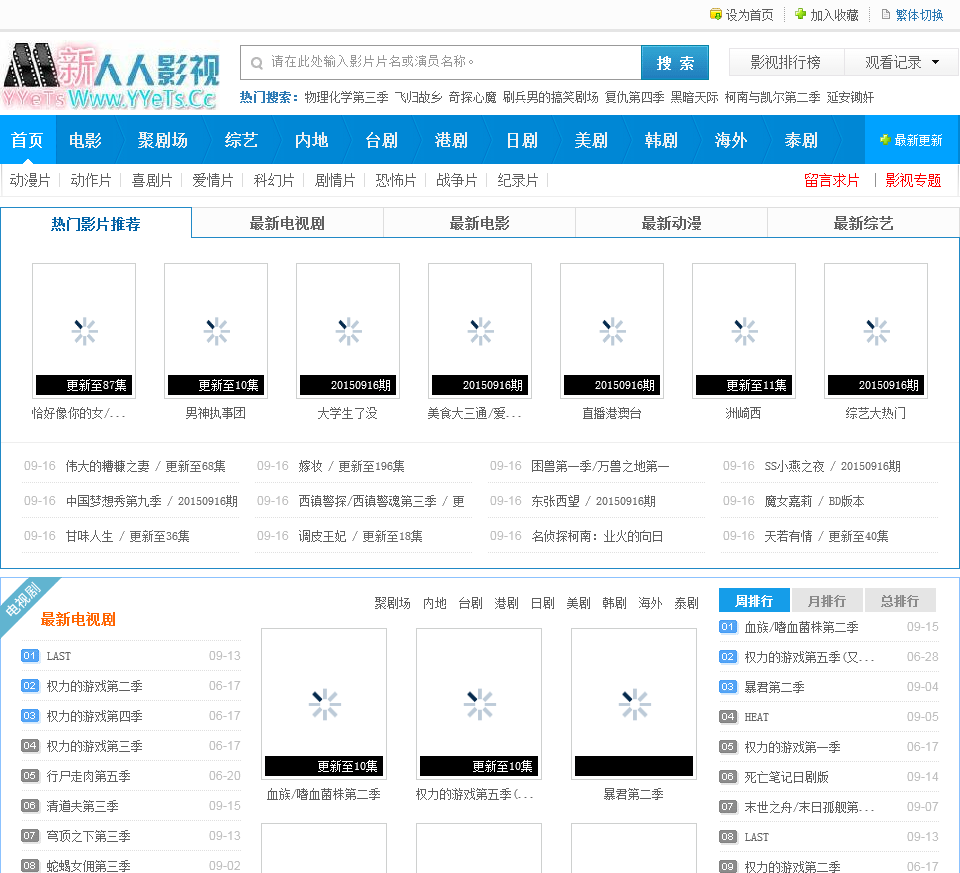Open 美剧 in the main navigation

coord(591,140)
